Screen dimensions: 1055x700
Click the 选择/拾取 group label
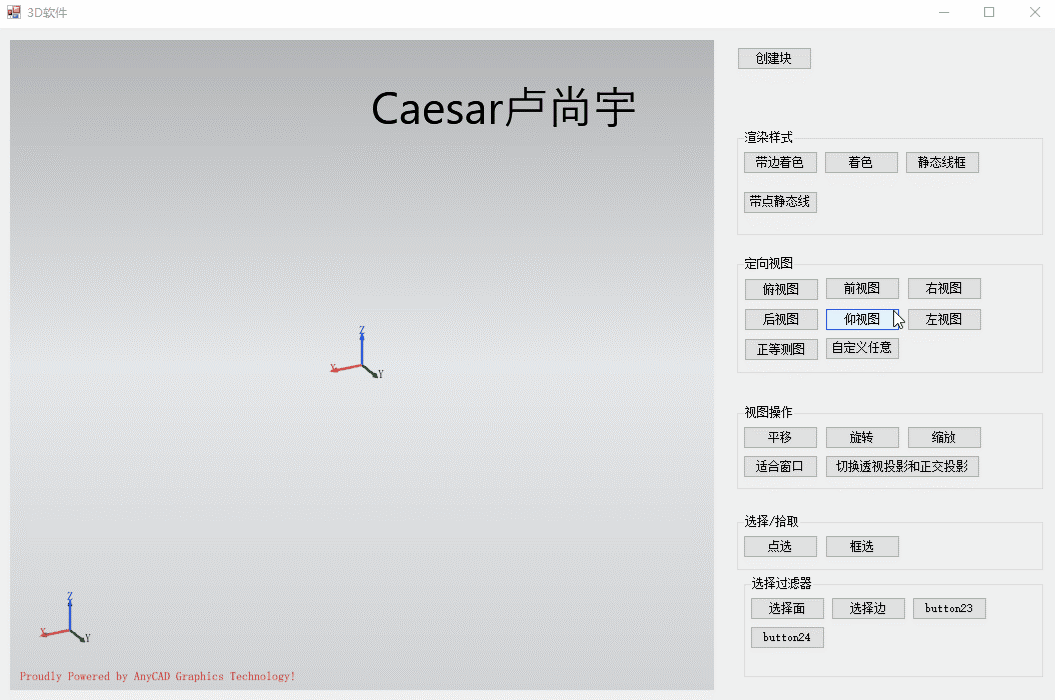(x=772, y=521)
